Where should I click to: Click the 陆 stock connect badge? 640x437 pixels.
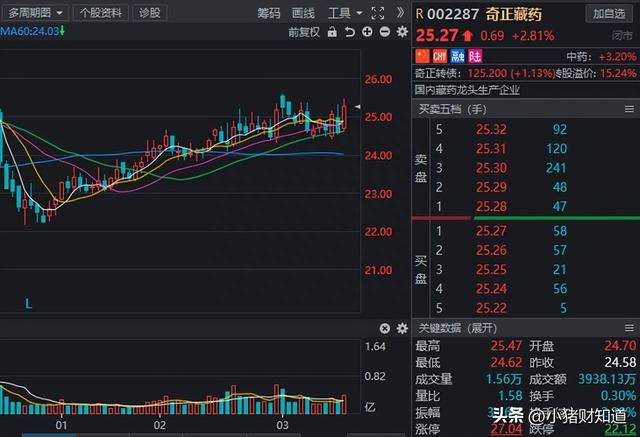coord(475,56)
